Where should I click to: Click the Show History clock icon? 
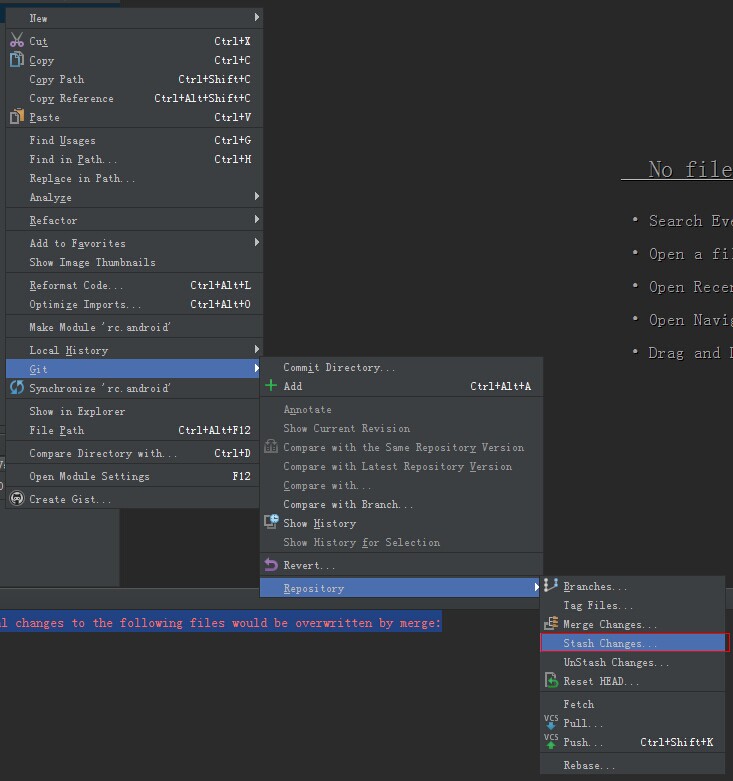(271, 522)
